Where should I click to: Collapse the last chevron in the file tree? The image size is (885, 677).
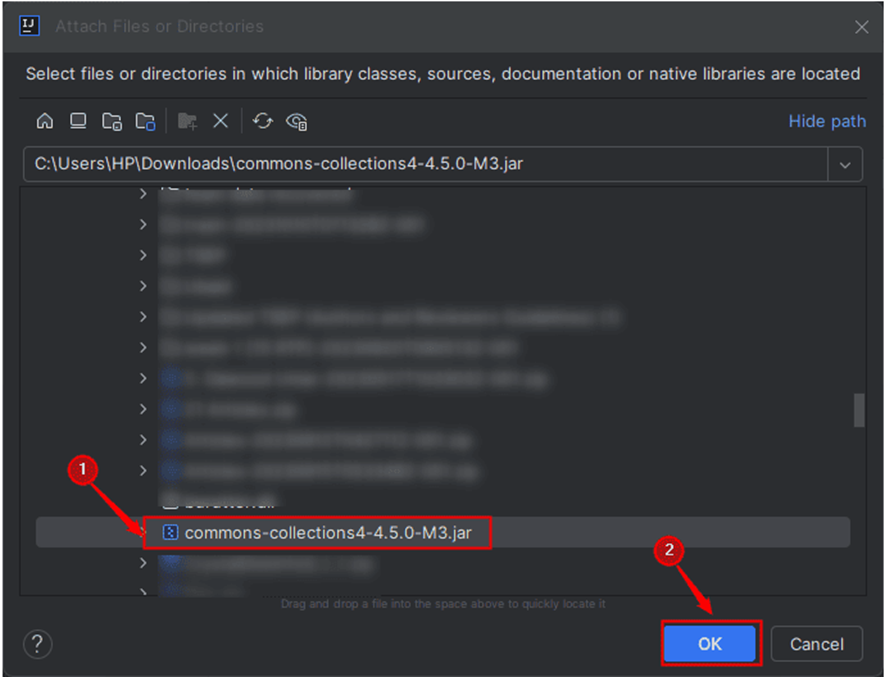pos(144,590)
